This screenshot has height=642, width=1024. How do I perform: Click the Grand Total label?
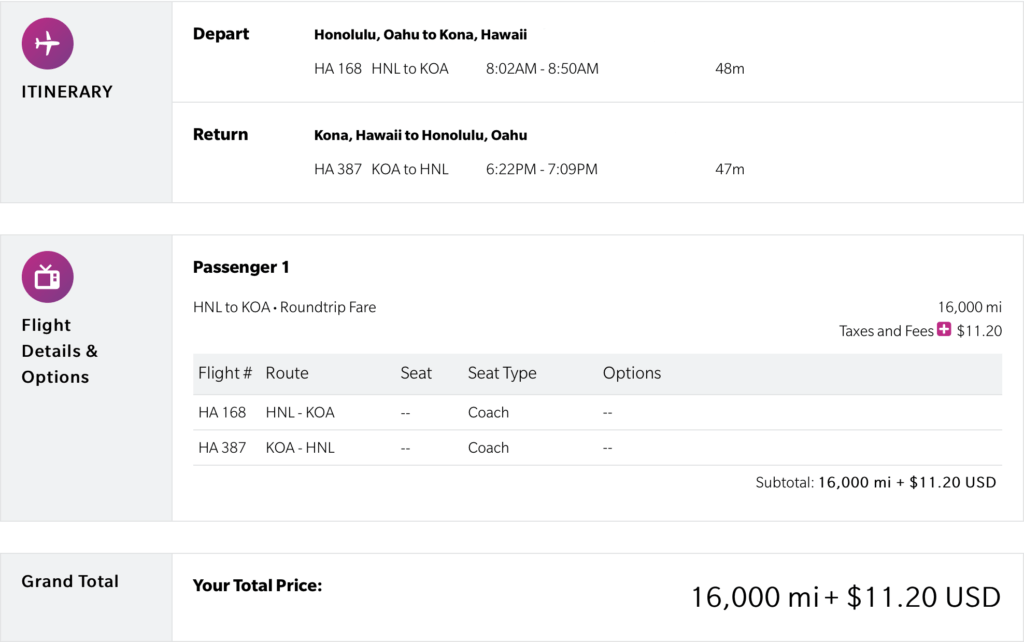click(x=70, y=581)
